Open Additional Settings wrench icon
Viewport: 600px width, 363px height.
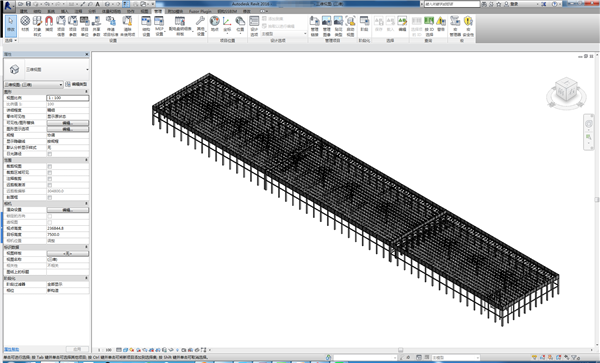[x=201, y=25]
